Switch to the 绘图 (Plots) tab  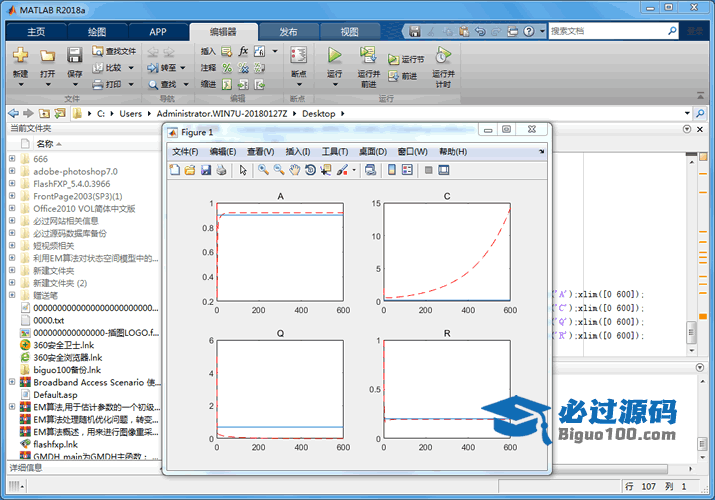pyautogui.click(x=97, y=31)
